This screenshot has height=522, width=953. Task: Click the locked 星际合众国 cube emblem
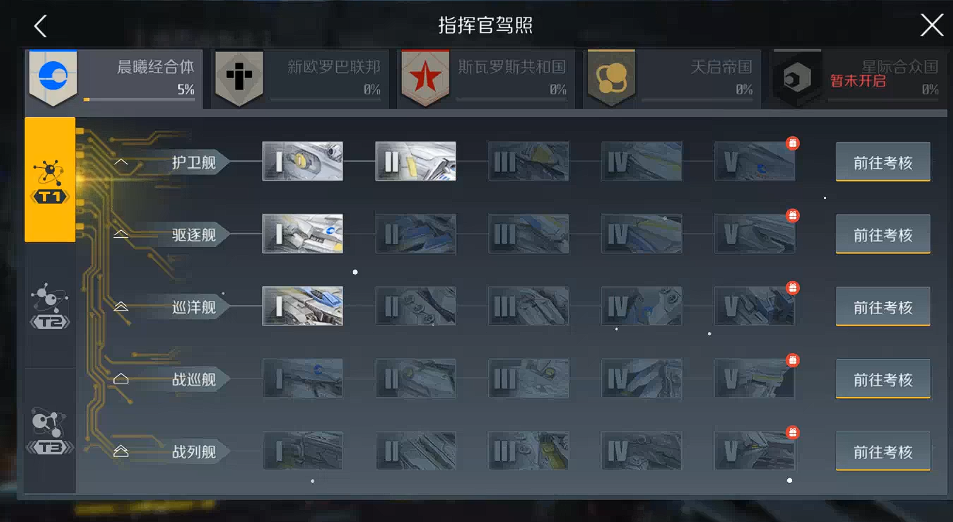pyautogui.click(x=797, y=78)
